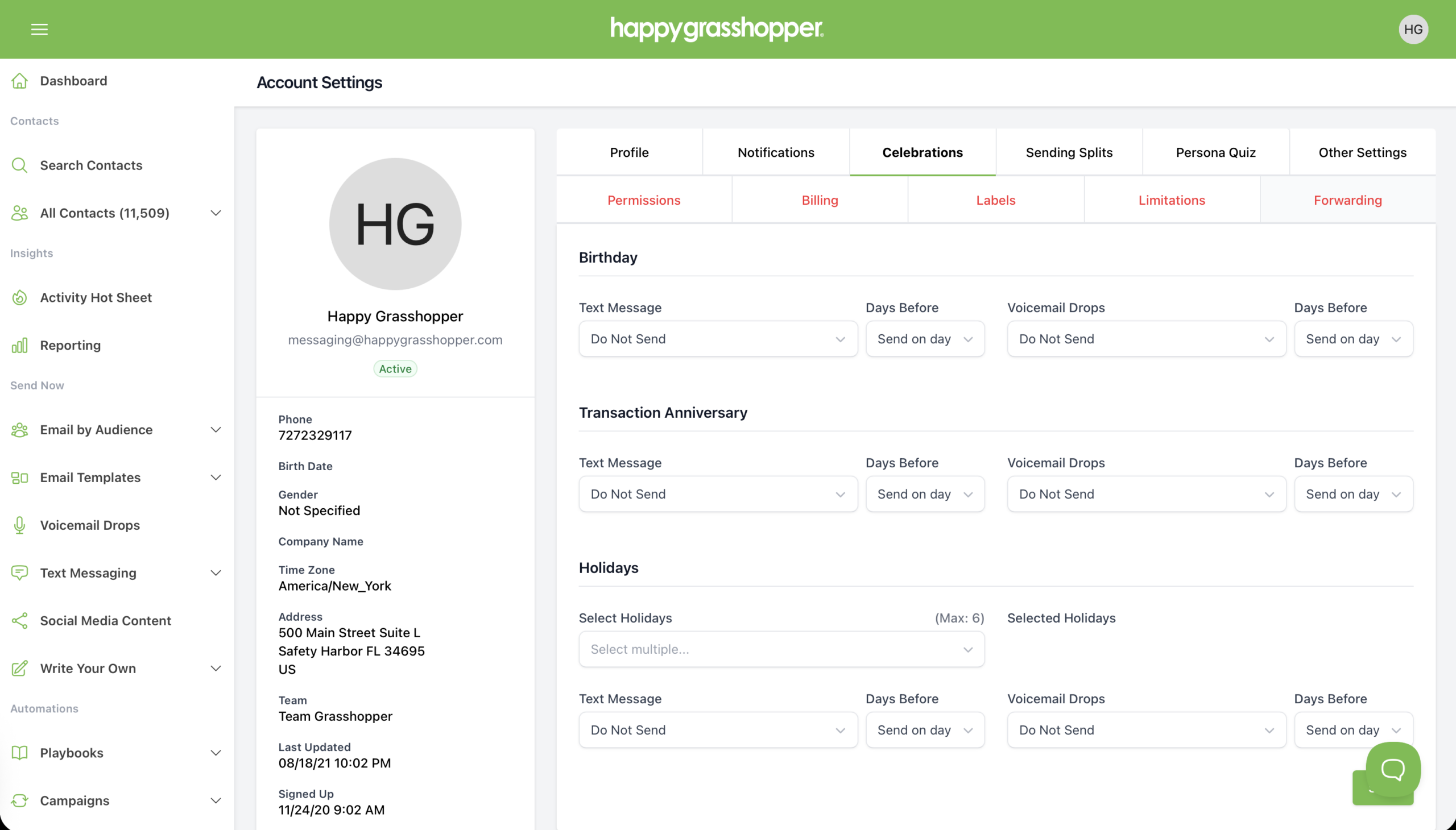Open the Billing tab
The height and width of the screenshot is (830, 1456).
click(820, 200)
